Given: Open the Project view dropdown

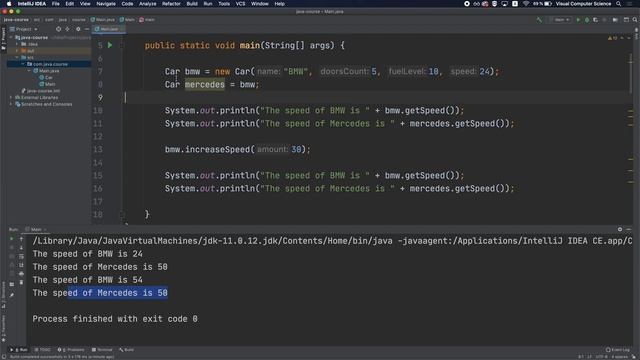Looking at the screenshot, I should click(24, 29).
